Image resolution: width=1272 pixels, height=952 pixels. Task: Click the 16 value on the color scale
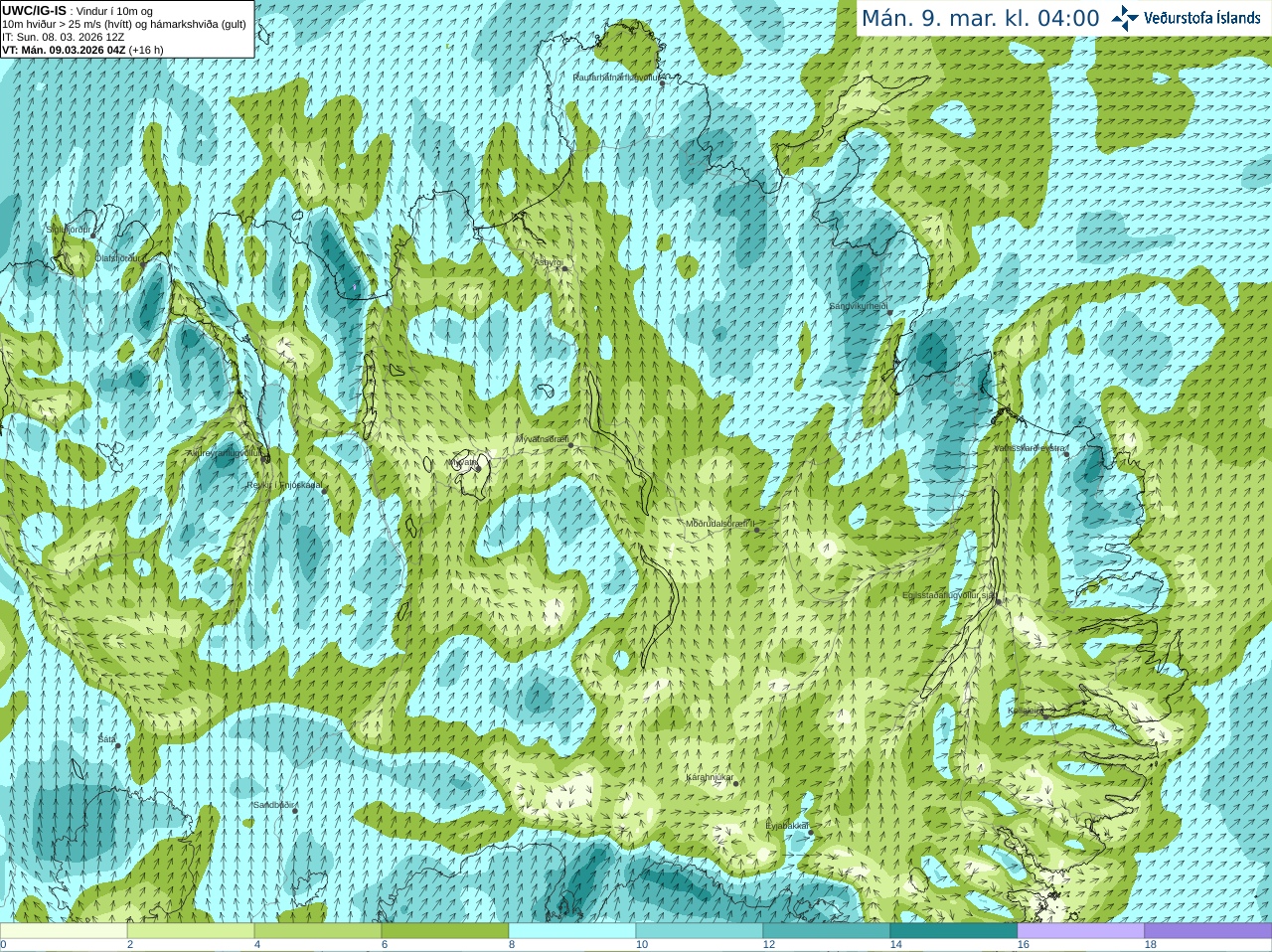point(1024,945)
